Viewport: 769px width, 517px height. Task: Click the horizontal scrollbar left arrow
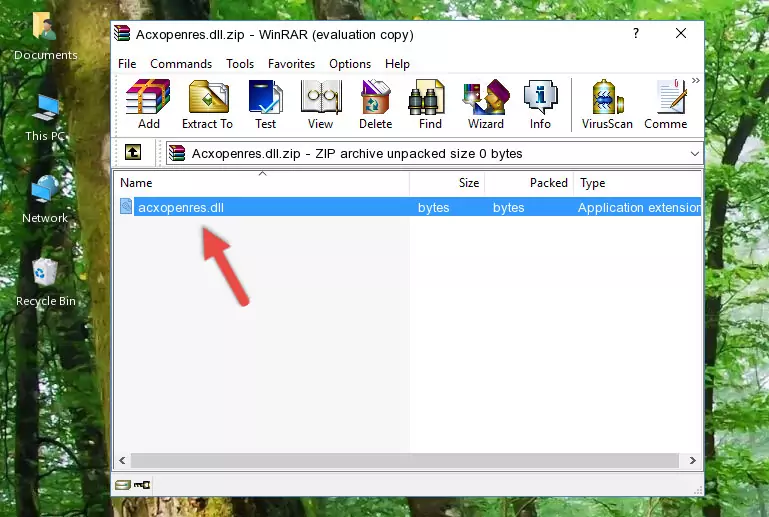point(123,461)
